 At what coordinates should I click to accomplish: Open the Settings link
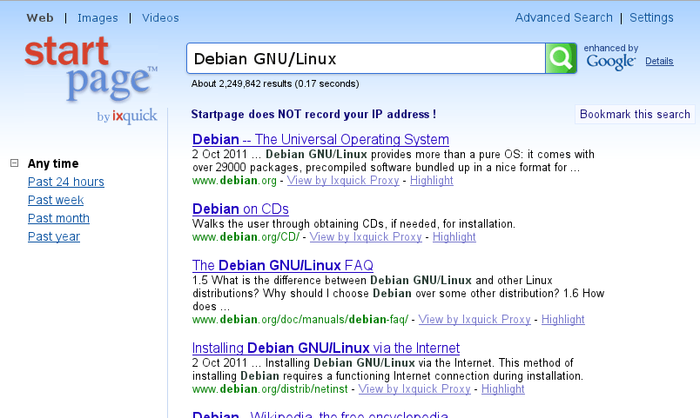651,17
